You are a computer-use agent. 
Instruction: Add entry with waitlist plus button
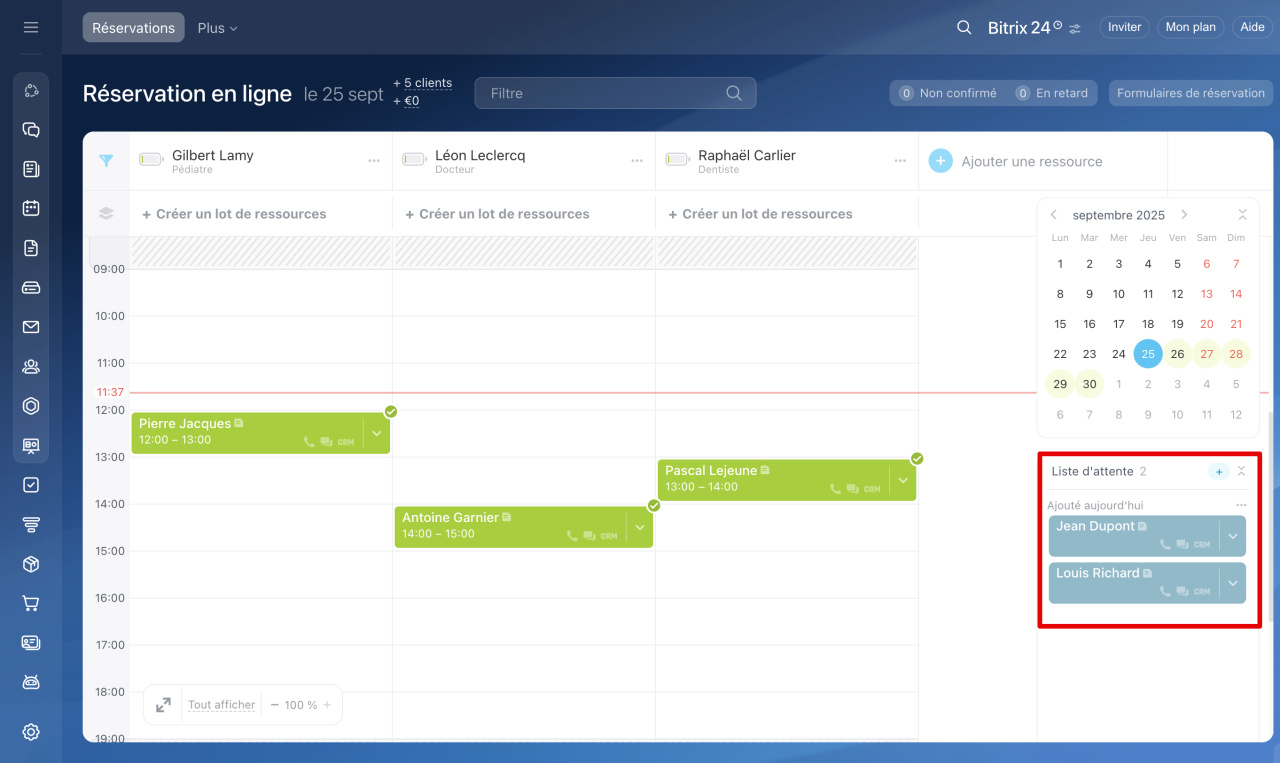coord(1218,471)
